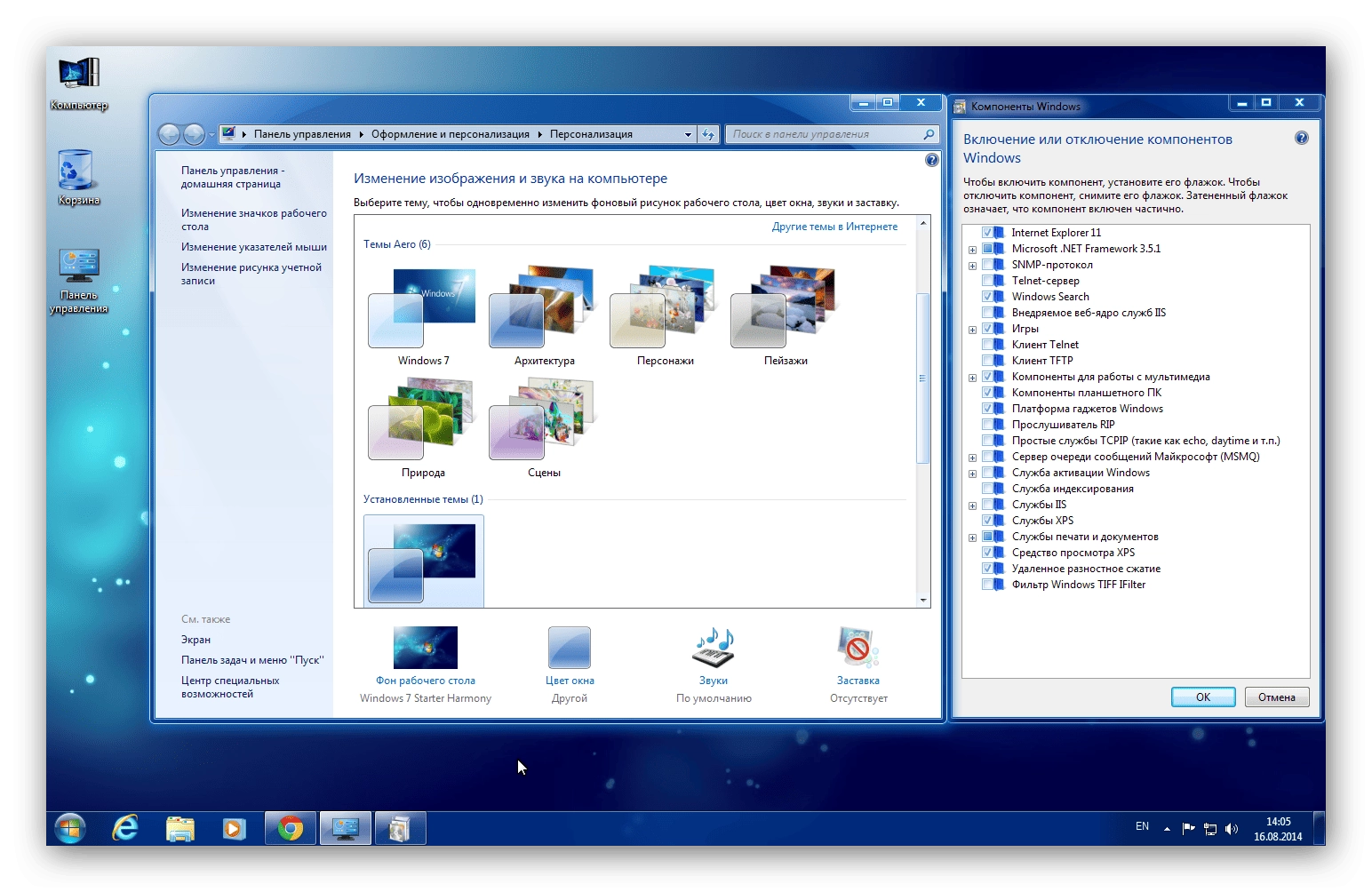Open Windows Media Player from the taskbar
Image resolution: width=1372 pixels, height=892 pixels.
234,829
